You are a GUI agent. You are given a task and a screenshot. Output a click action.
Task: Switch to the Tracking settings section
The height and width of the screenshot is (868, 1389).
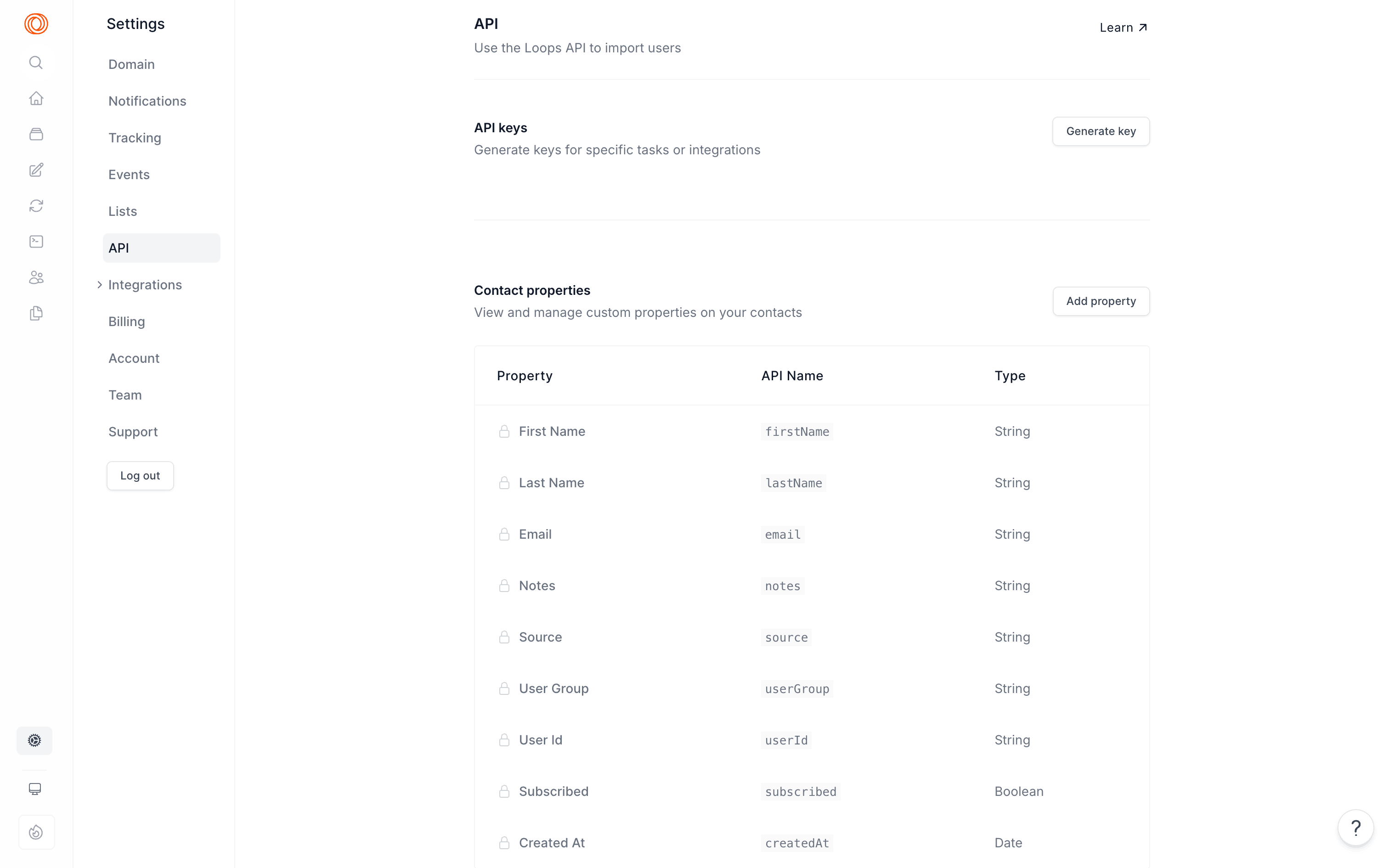134,137
